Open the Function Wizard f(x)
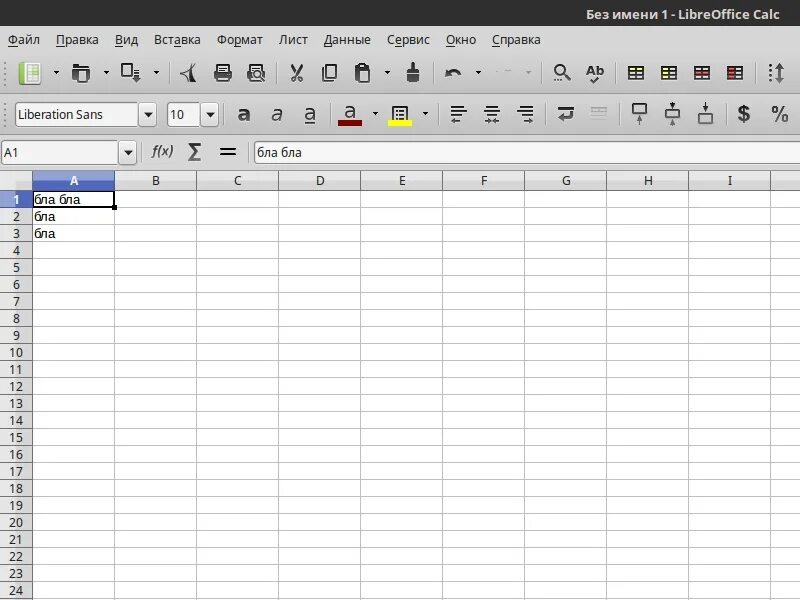Viewport: 800px width, 600px height. (162, 152)
